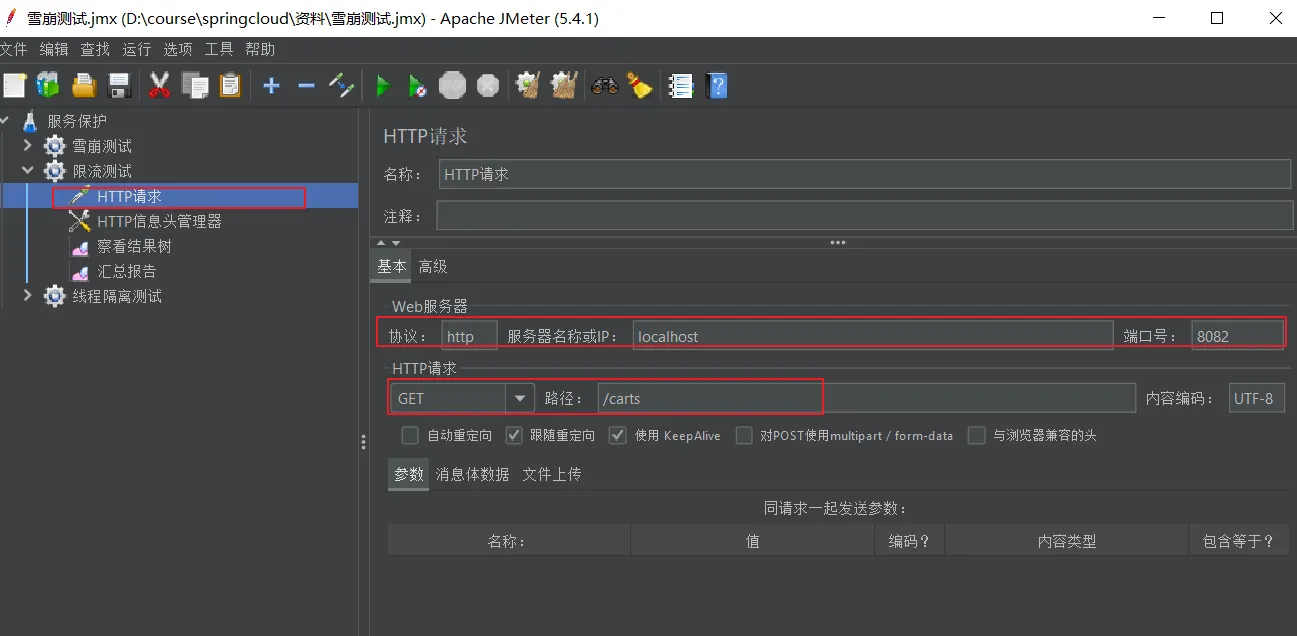
Task: Click Start without pauses icon
Action: (418, 86)
